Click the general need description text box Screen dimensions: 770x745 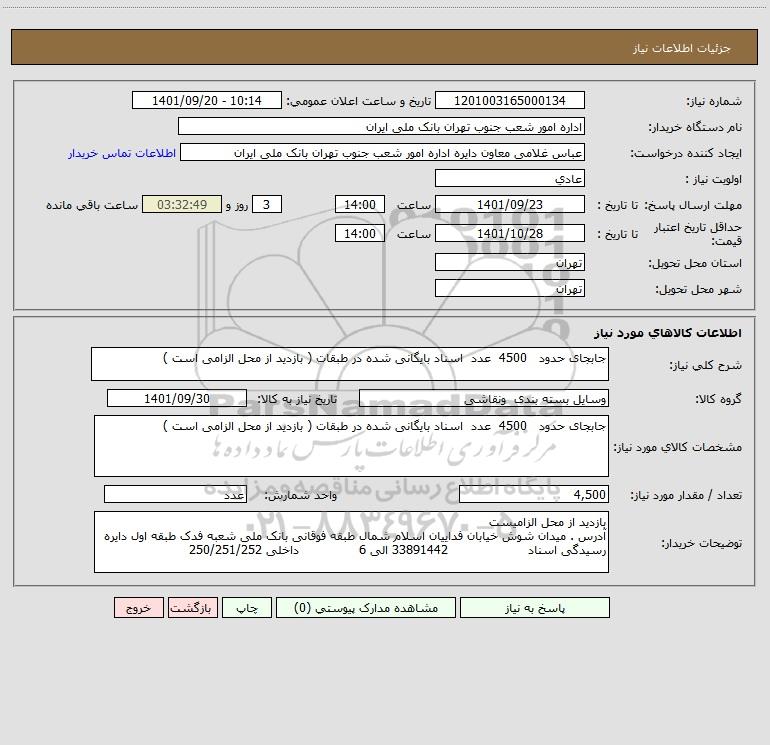(x=350, y=364)
